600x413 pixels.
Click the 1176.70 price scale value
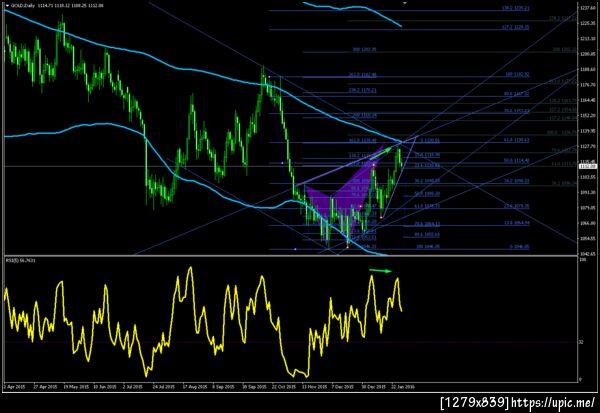coord(587,85)
